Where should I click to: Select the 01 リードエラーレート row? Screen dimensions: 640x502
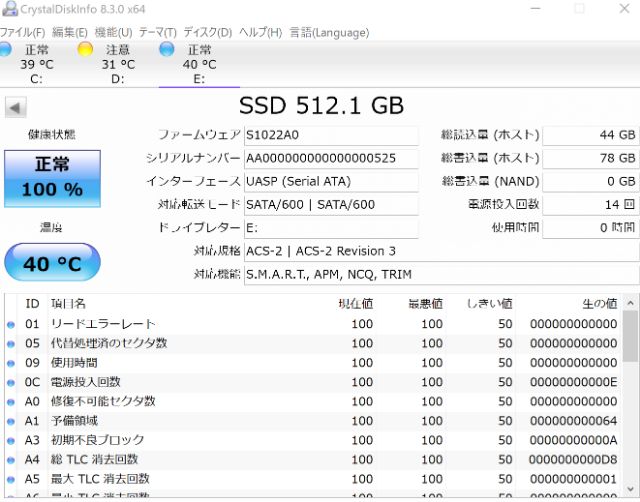point(313,324)
